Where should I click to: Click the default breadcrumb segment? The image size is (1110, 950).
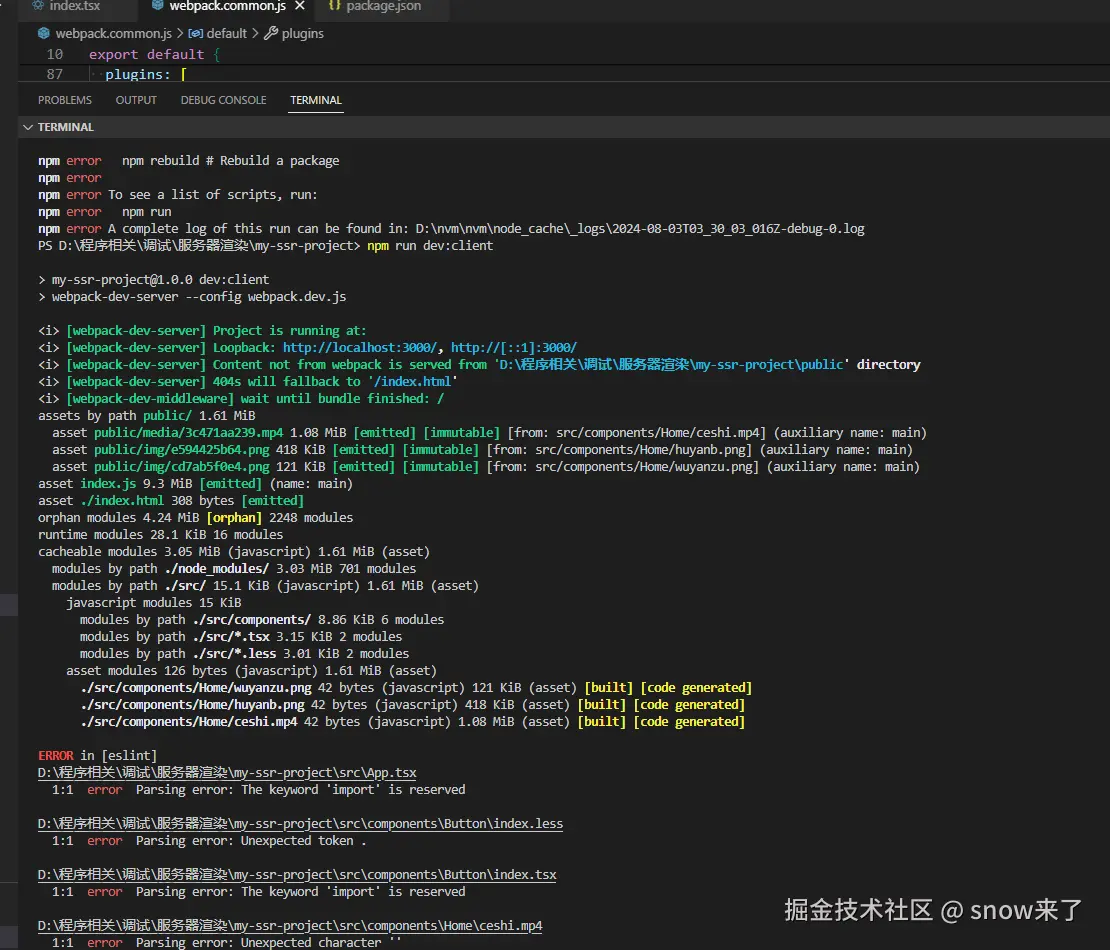[227, 33]
